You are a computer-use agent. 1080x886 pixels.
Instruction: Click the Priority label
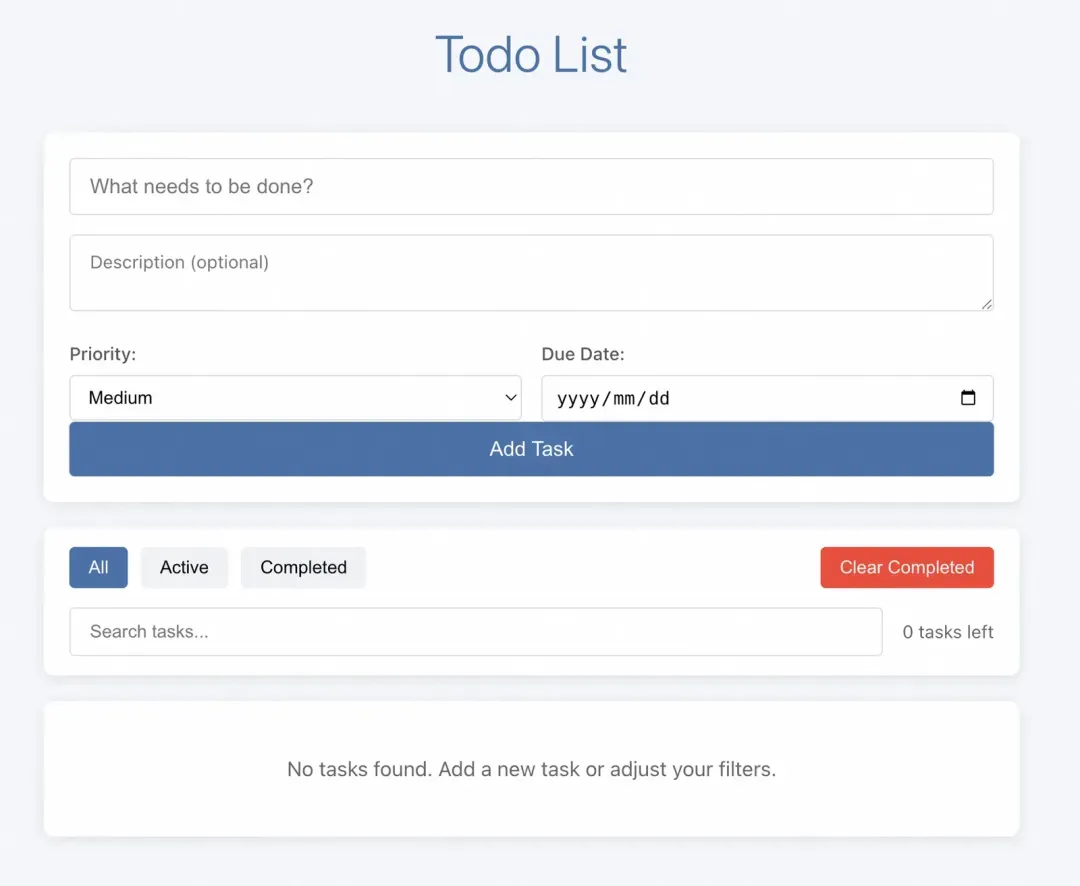click(102, 354)
